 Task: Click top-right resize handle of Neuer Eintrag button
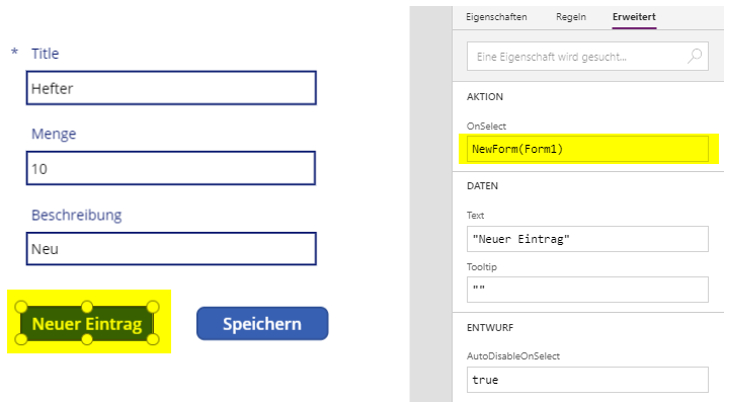tap(153, 307)
